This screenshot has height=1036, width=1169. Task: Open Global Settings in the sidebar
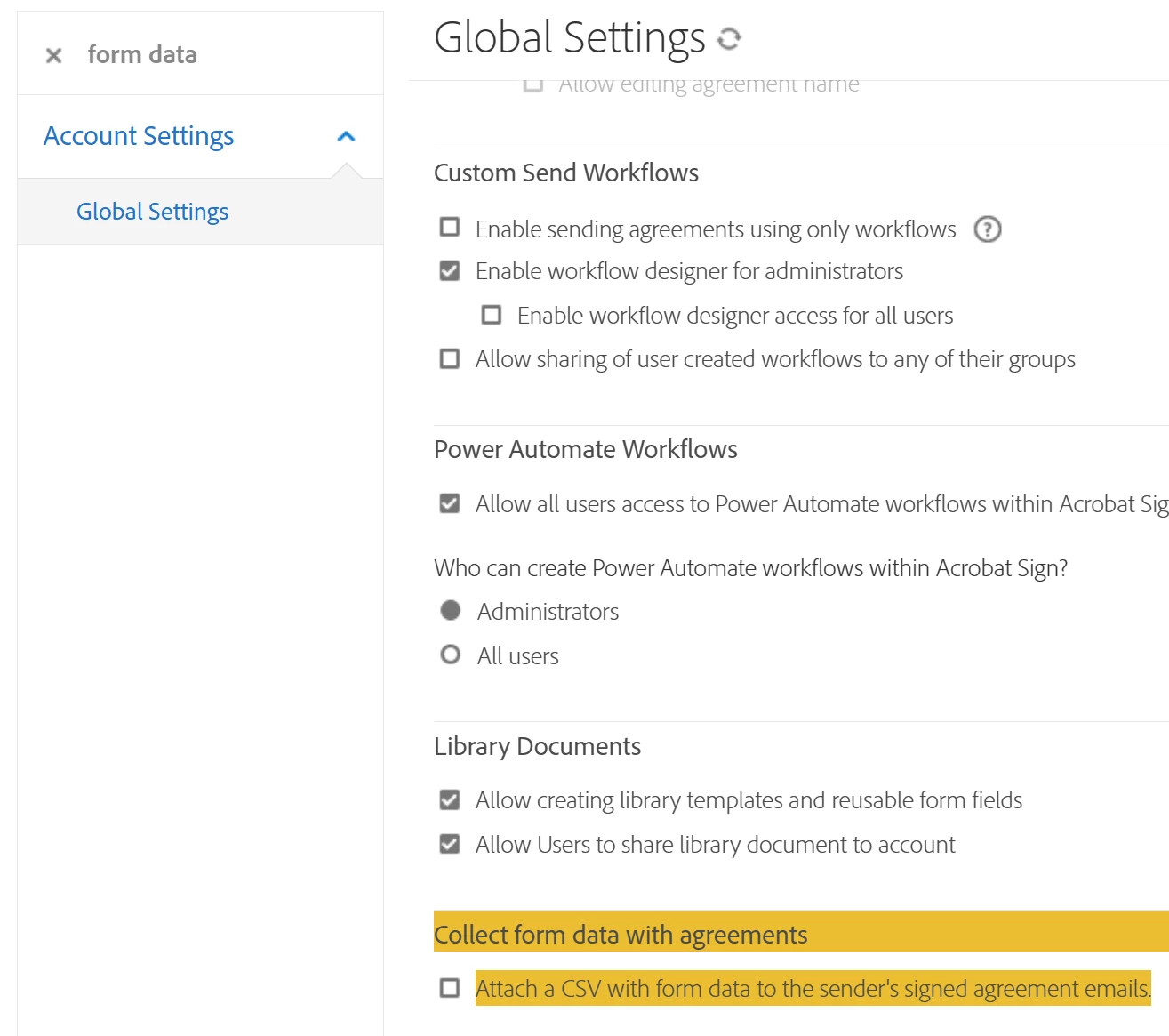click(x=152, y=212)
